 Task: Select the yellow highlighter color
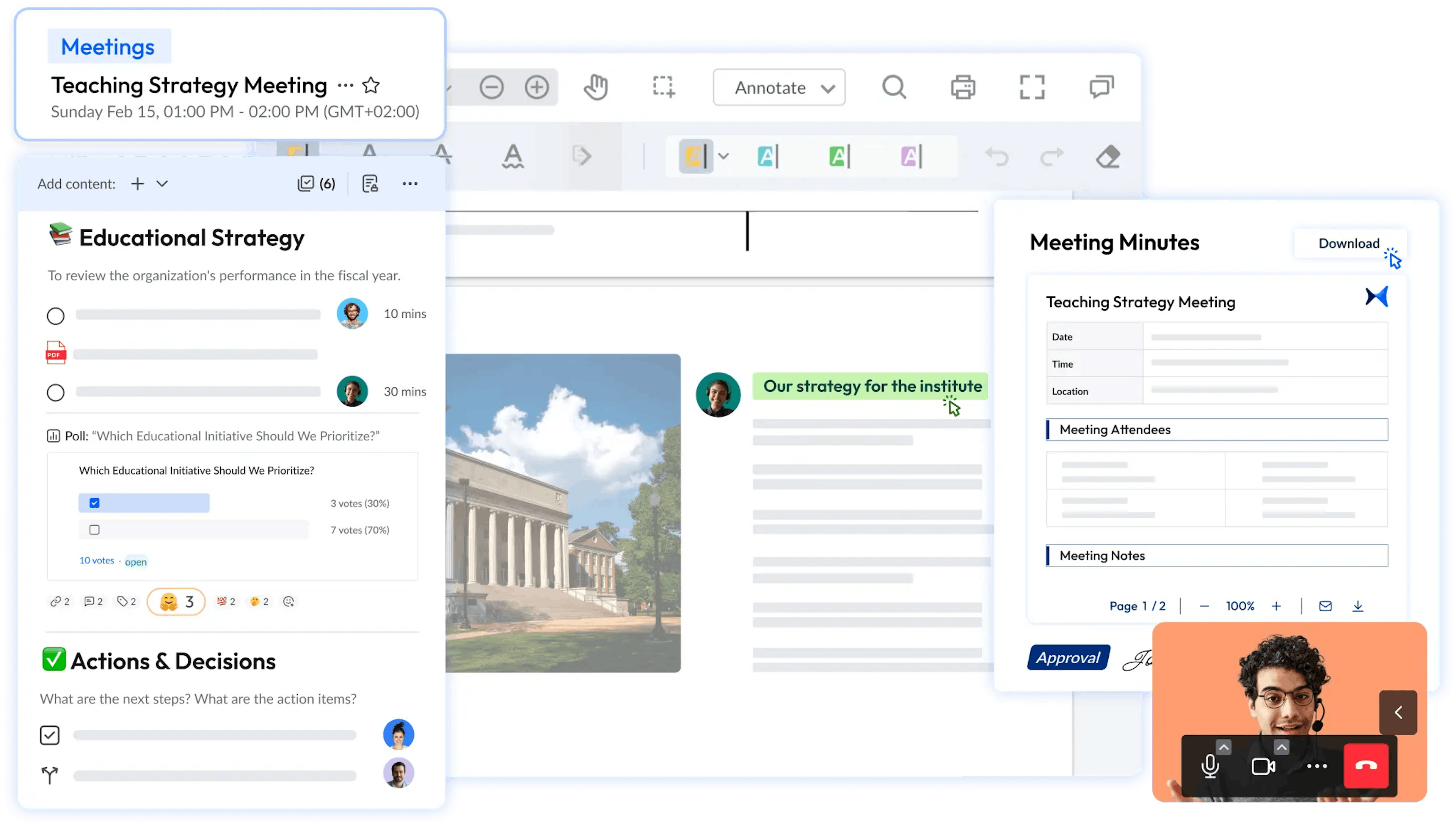pos(696,156)
